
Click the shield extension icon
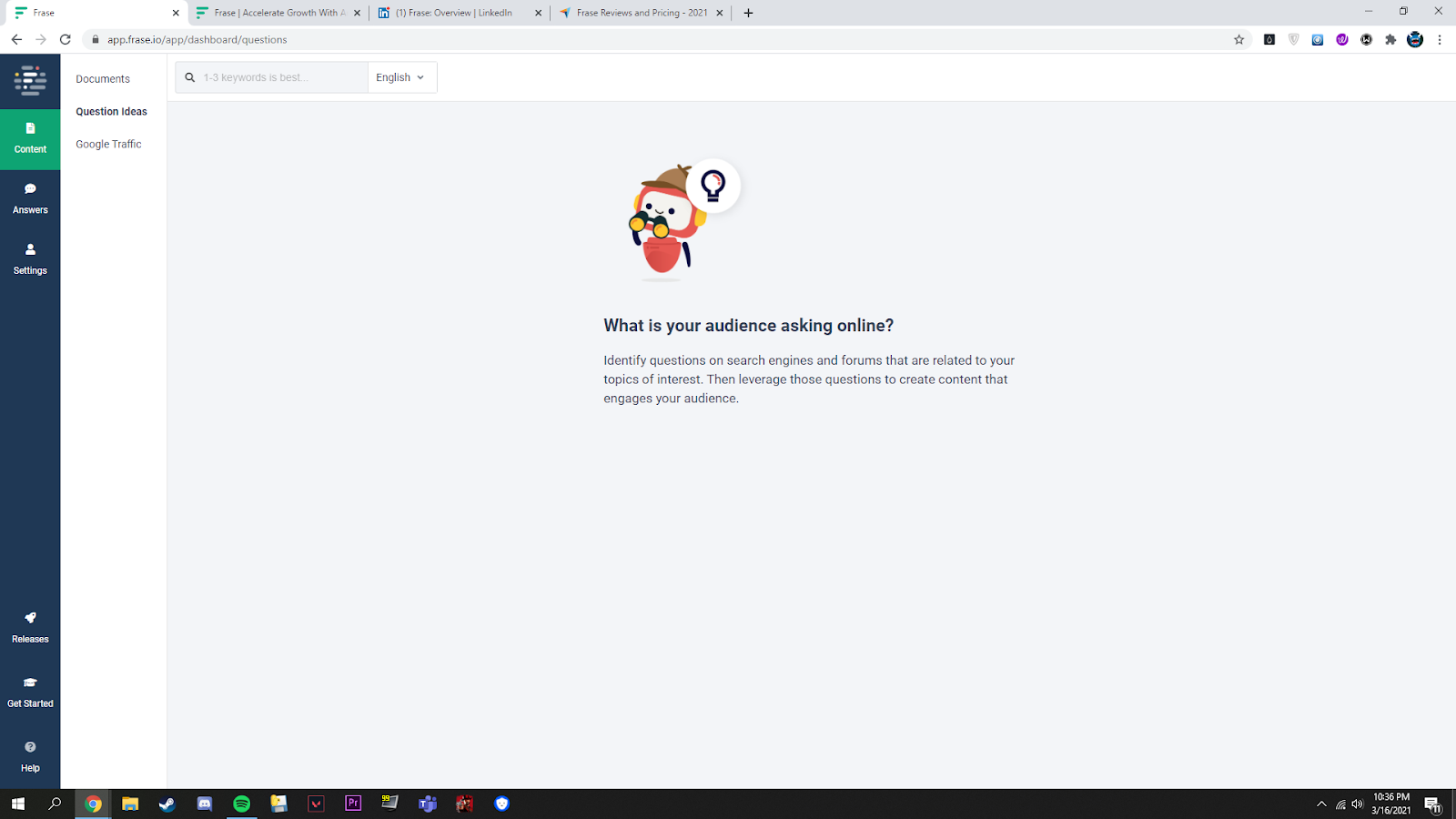tap(1294, 39)
